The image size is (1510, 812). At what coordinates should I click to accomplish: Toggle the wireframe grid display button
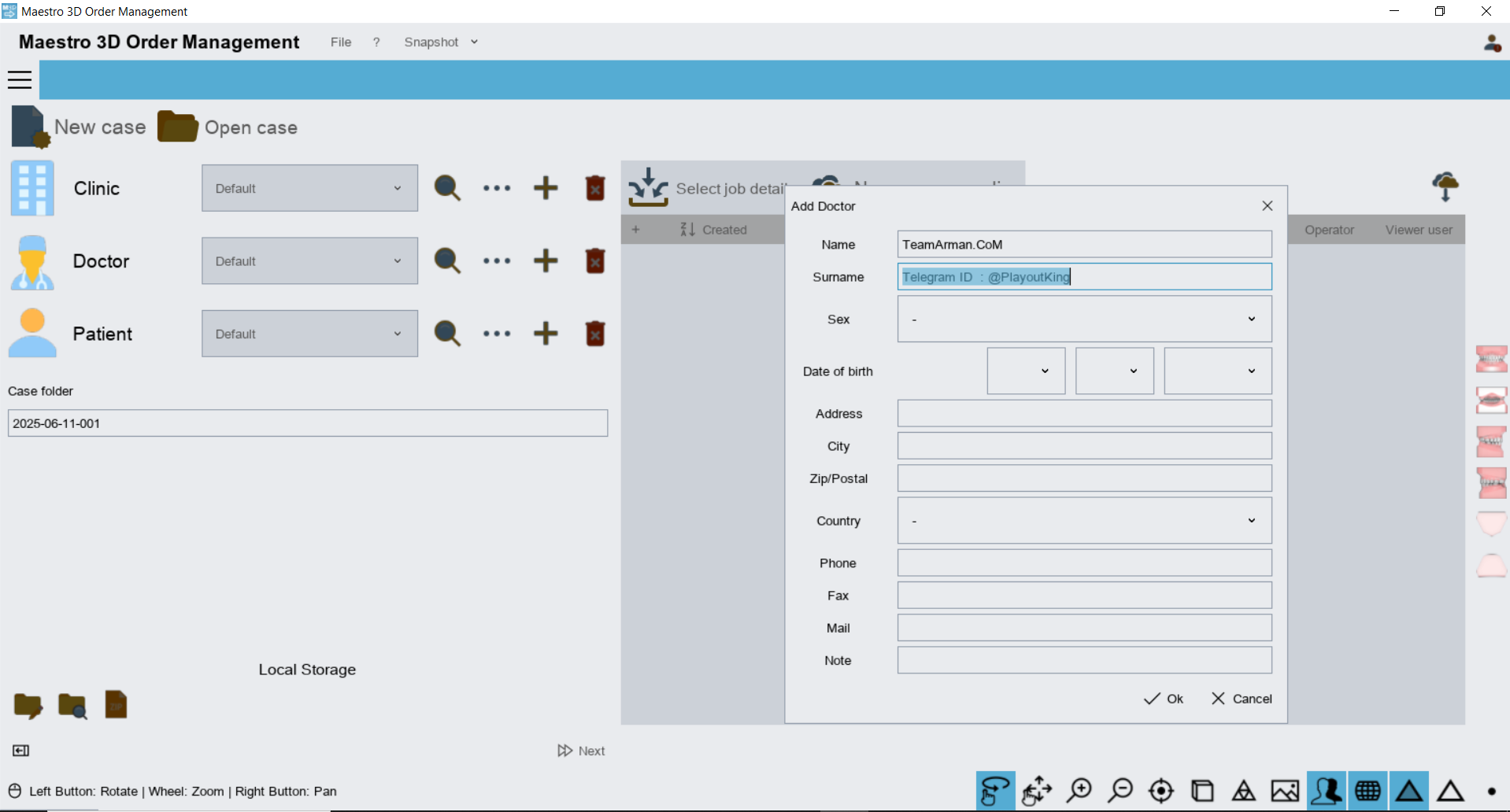click(1368, 791)
